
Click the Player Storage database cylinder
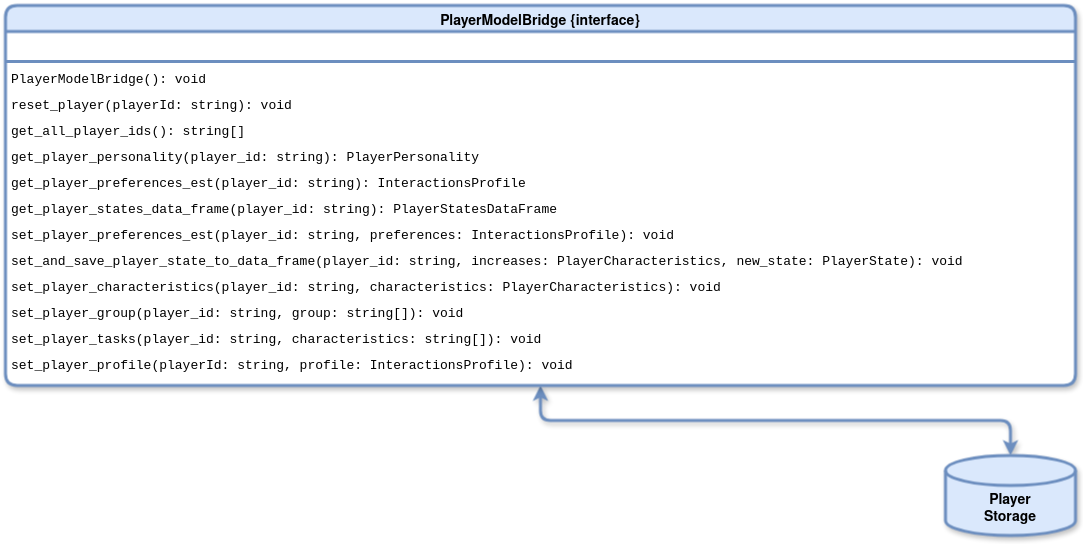coord(1010,495)
